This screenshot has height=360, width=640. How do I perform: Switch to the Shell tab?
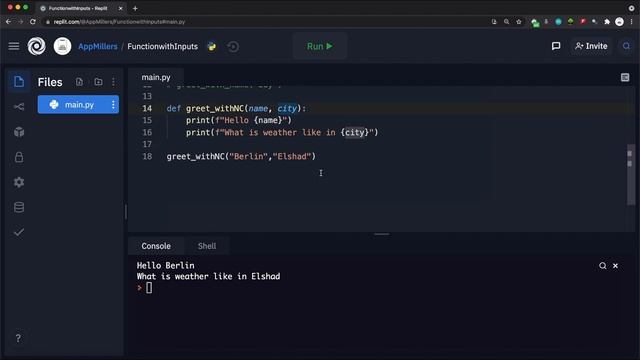(x=207, y=246)
